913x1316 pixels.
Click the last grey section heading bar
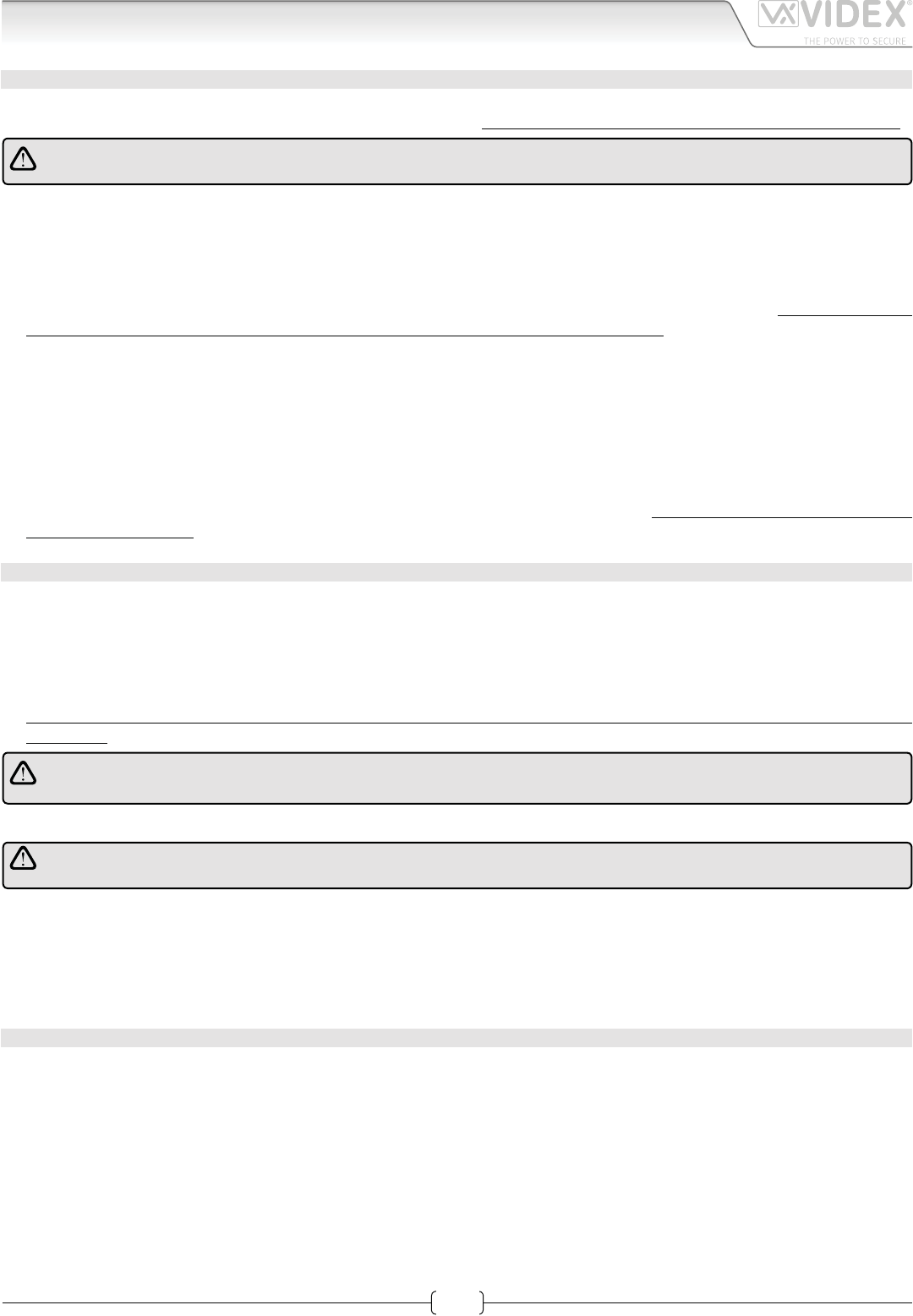456,1037
